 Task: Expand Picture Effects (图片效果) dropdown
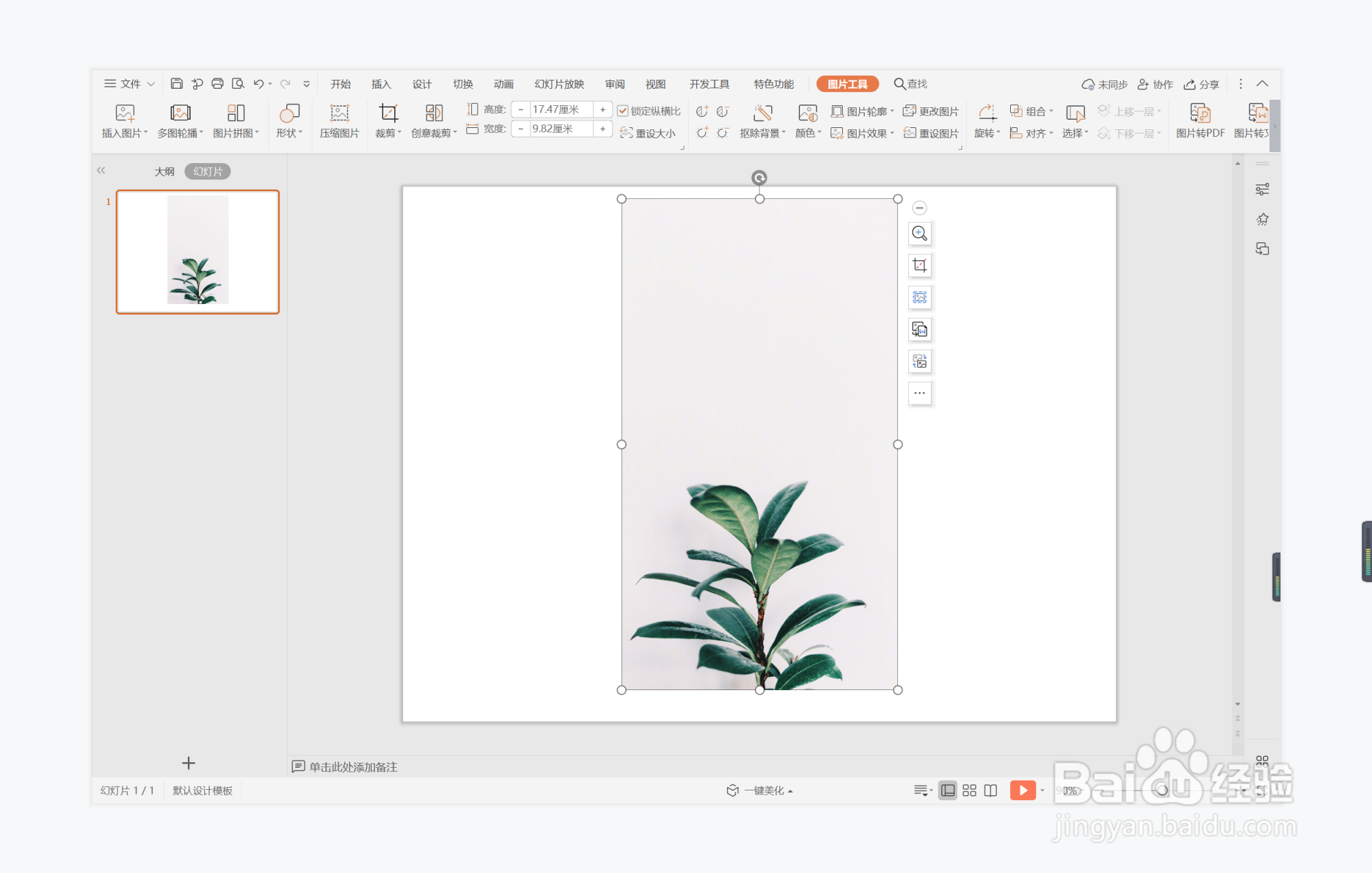[x=862, y=133]
